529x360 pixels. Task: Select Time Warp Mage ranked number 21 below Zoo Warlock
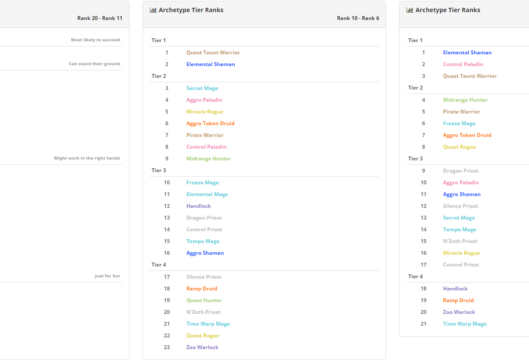tap(465, 324)
